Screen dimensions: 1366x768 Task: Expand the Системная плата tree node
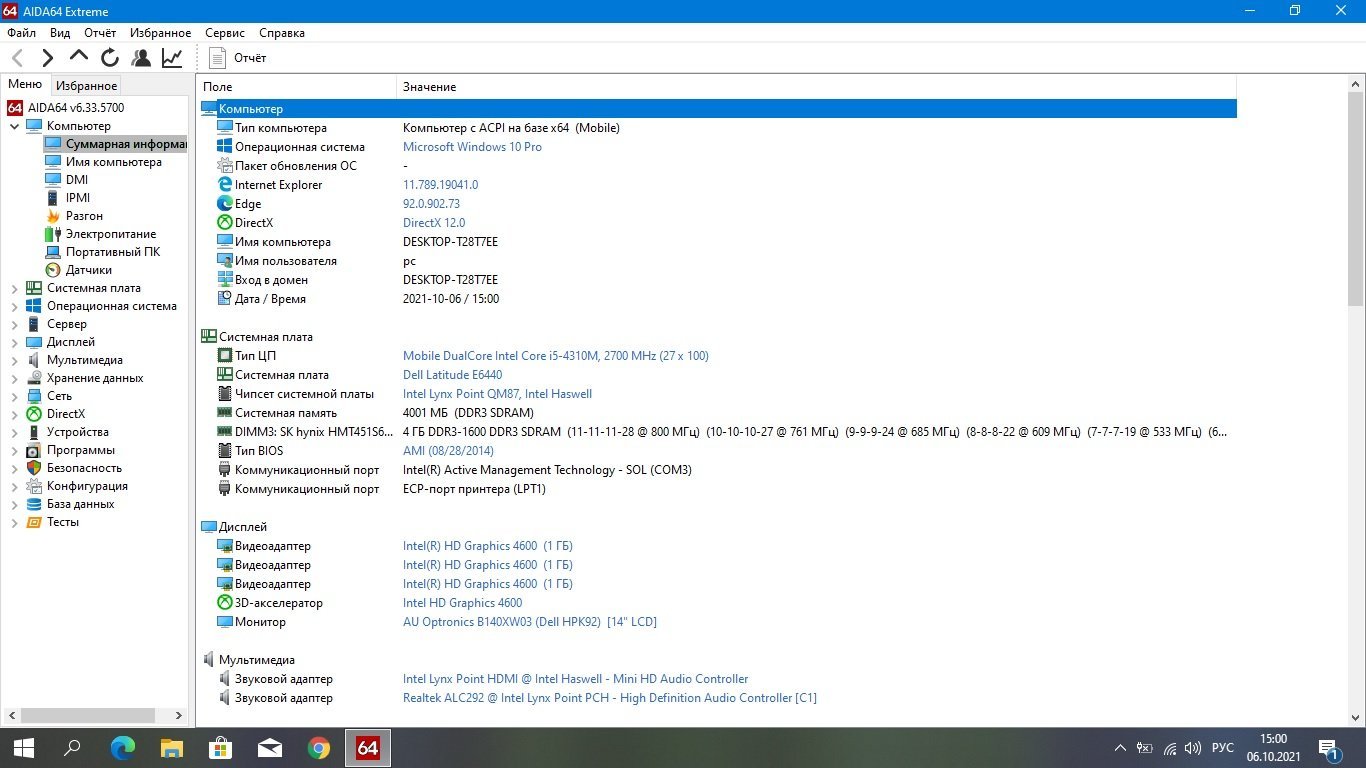[15, 288]
